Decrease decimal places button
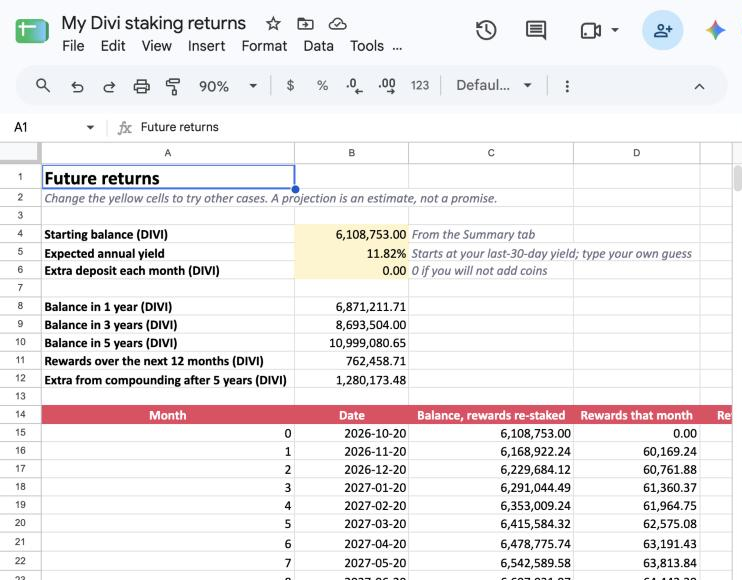Screen dimensions: 742x580 tap(354, 86)
